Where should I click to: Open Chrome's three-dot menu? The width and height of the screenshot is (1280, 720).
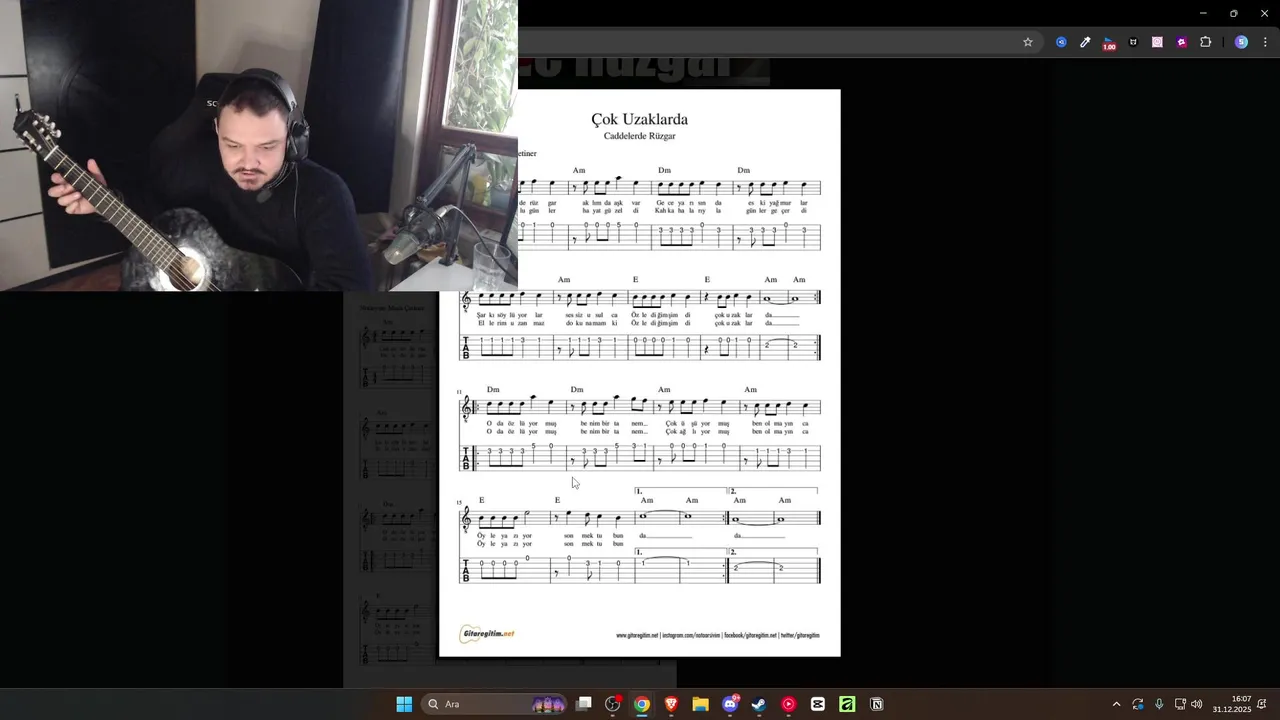pos(1265,42)
